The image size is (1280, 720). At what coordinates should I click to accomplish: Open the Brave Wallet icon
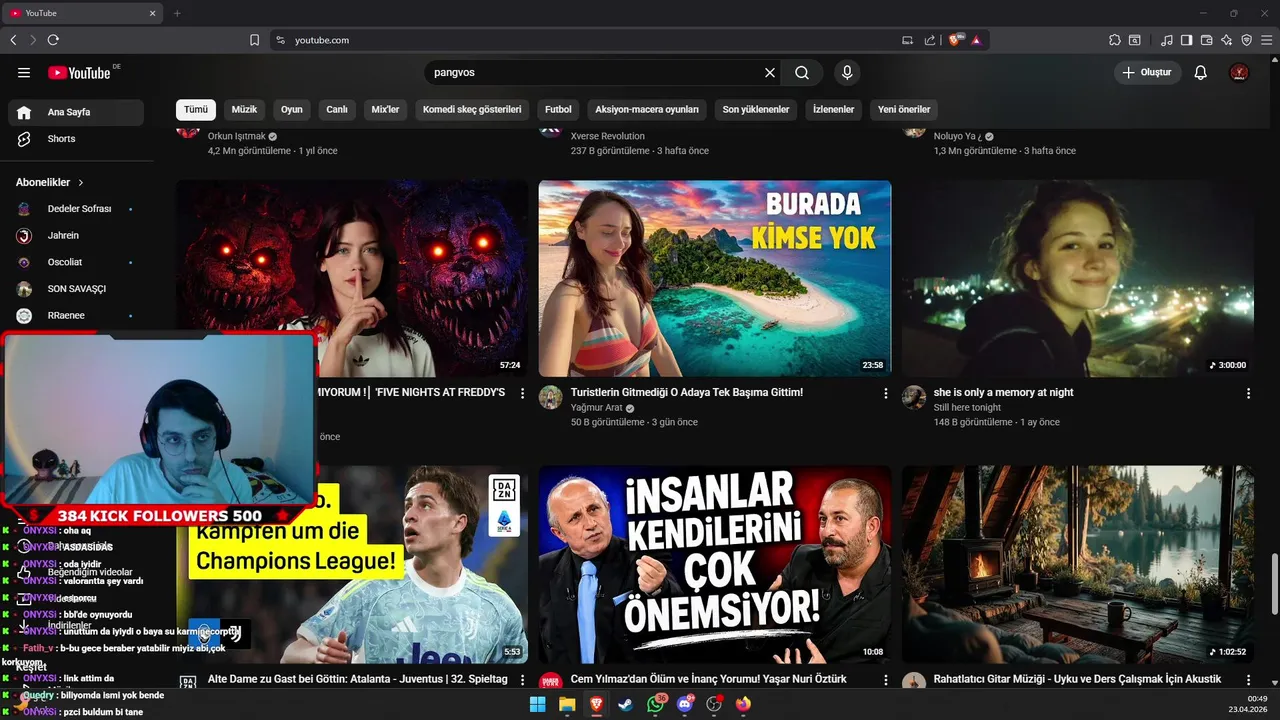tap(1207, 40)
